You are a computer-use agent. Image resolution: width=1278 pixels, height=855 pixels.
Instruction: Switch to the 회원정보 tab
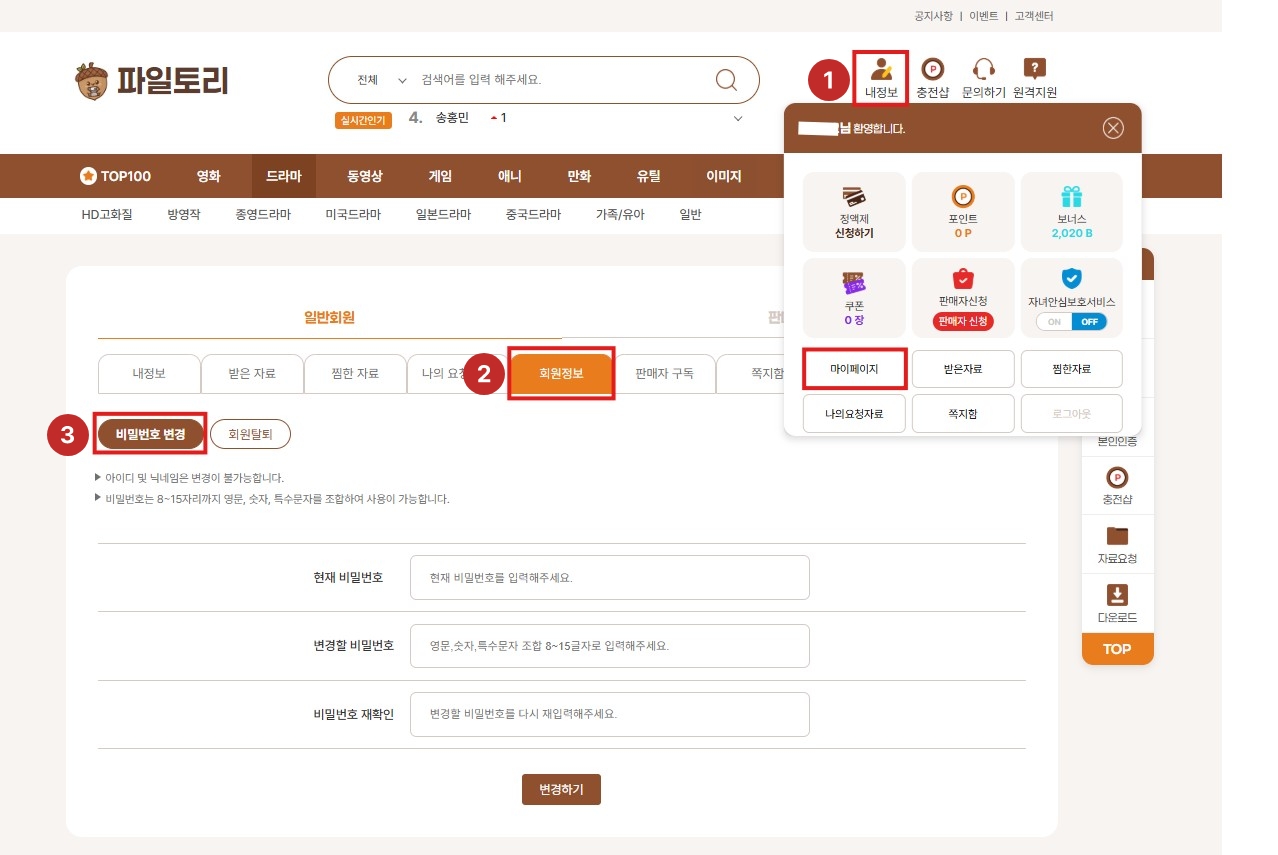(561, 373)
